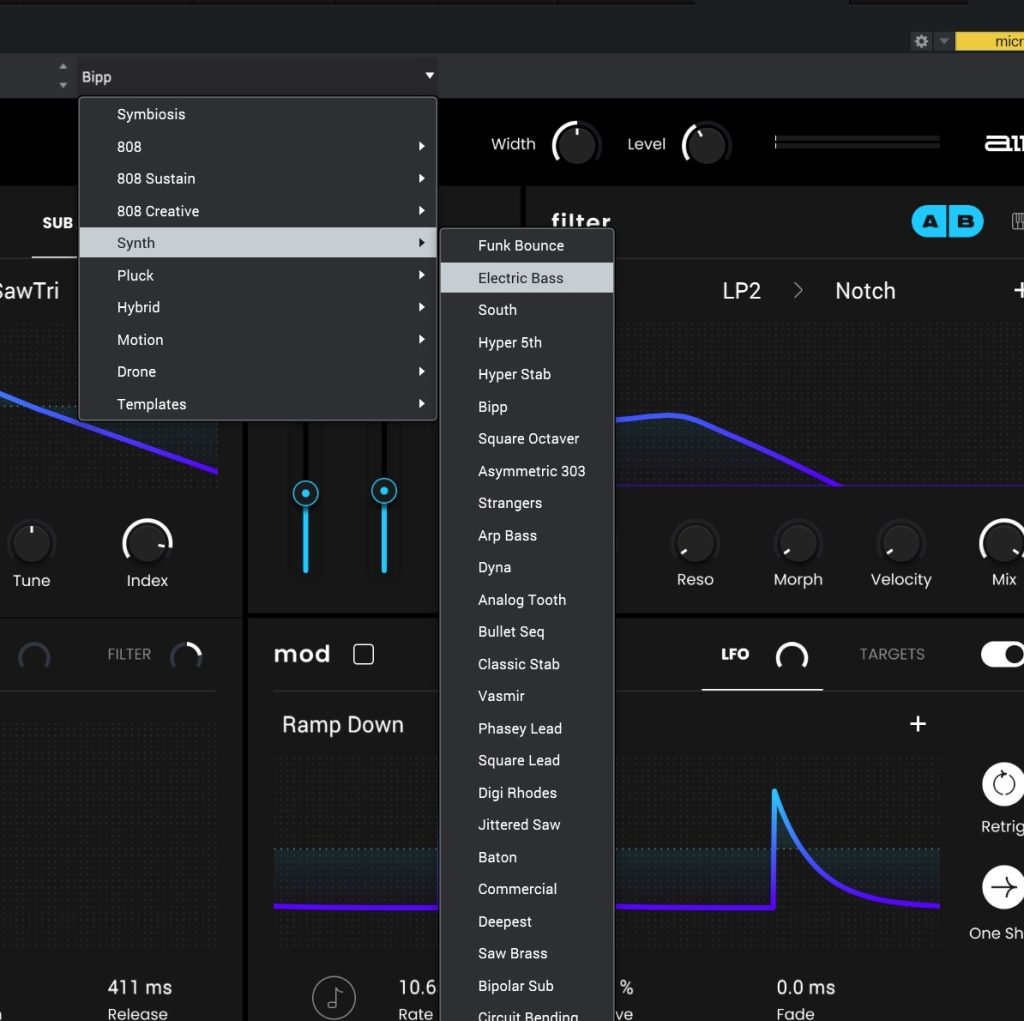This screenshot has width=1024, height=1021.
Task: Click the tempo sync note icon
Action: click(x=334, y=997)
